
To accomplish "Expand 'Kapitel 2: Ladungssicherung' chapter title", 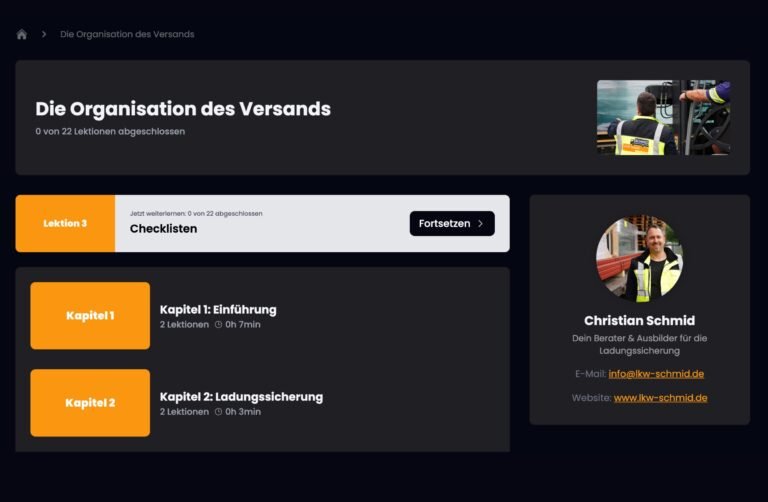I will coord(241,396).
